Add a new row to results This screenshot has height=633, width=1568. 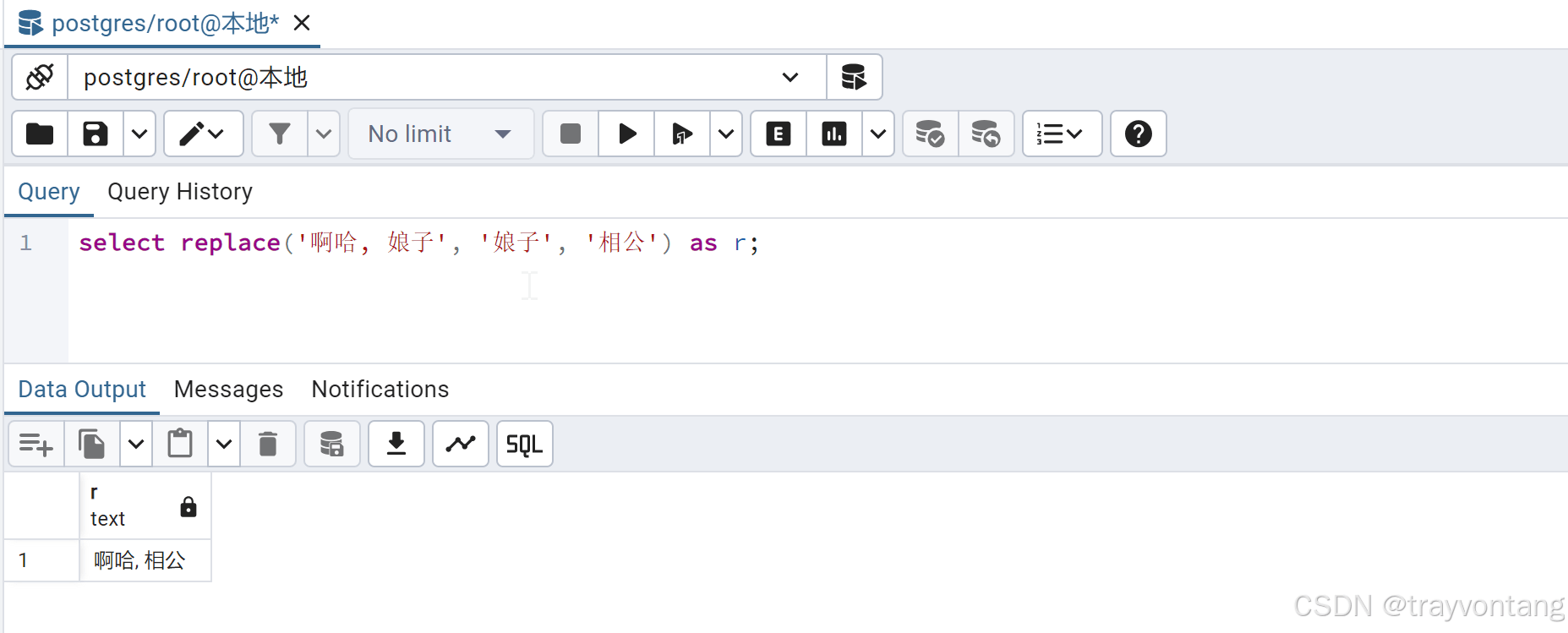coord(36,444)
